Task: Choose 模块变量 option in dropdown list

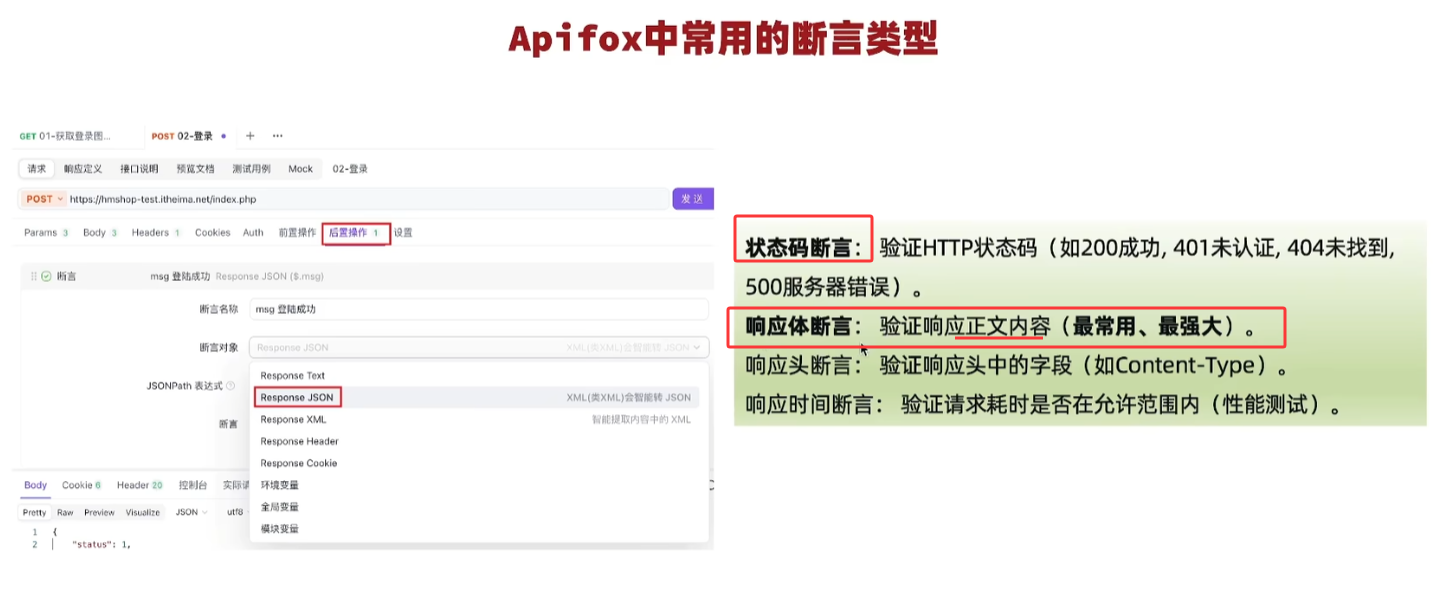Action: click(479, 529)
